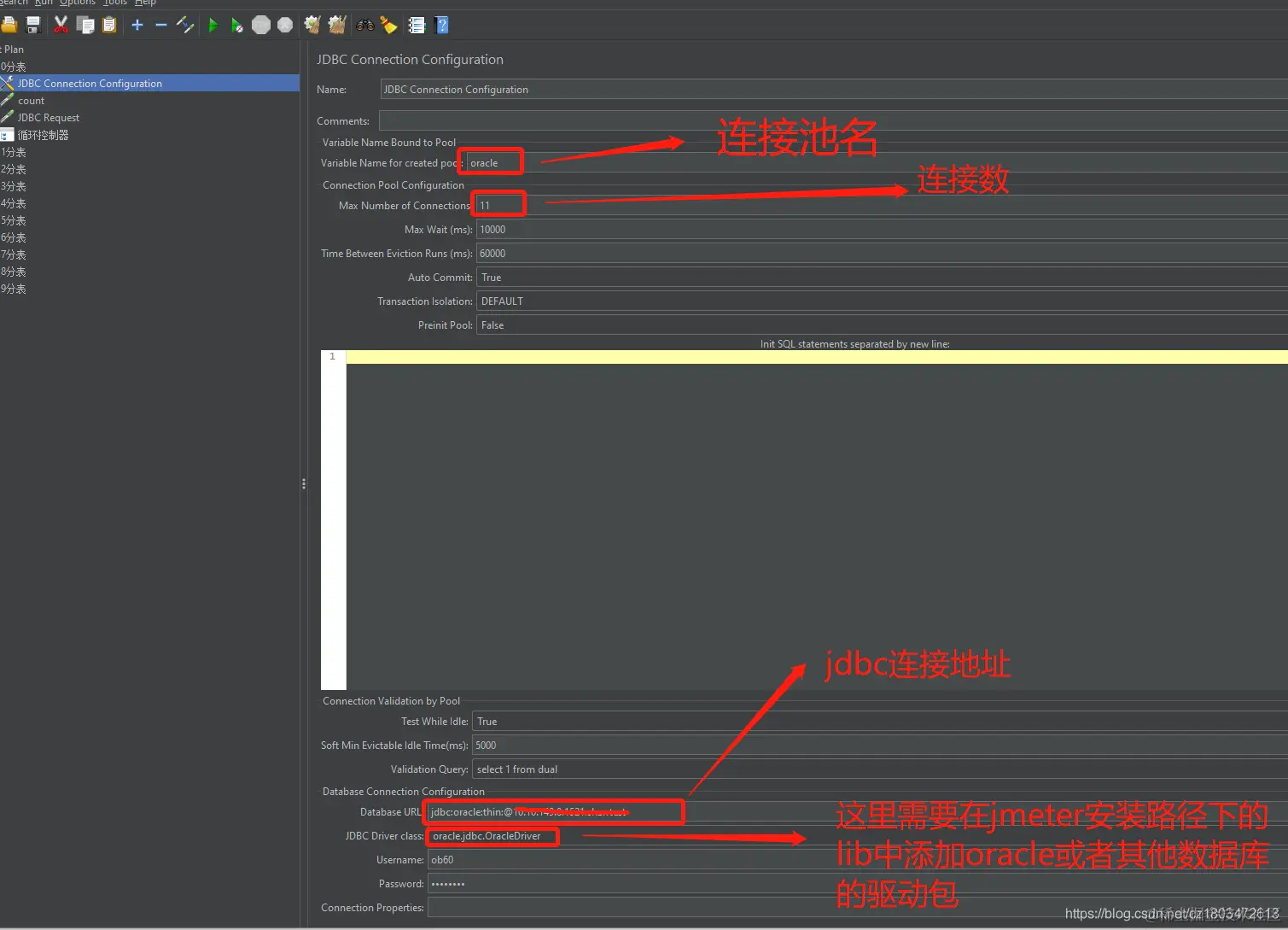Select the 3分表 thread group

pos(14,186)
